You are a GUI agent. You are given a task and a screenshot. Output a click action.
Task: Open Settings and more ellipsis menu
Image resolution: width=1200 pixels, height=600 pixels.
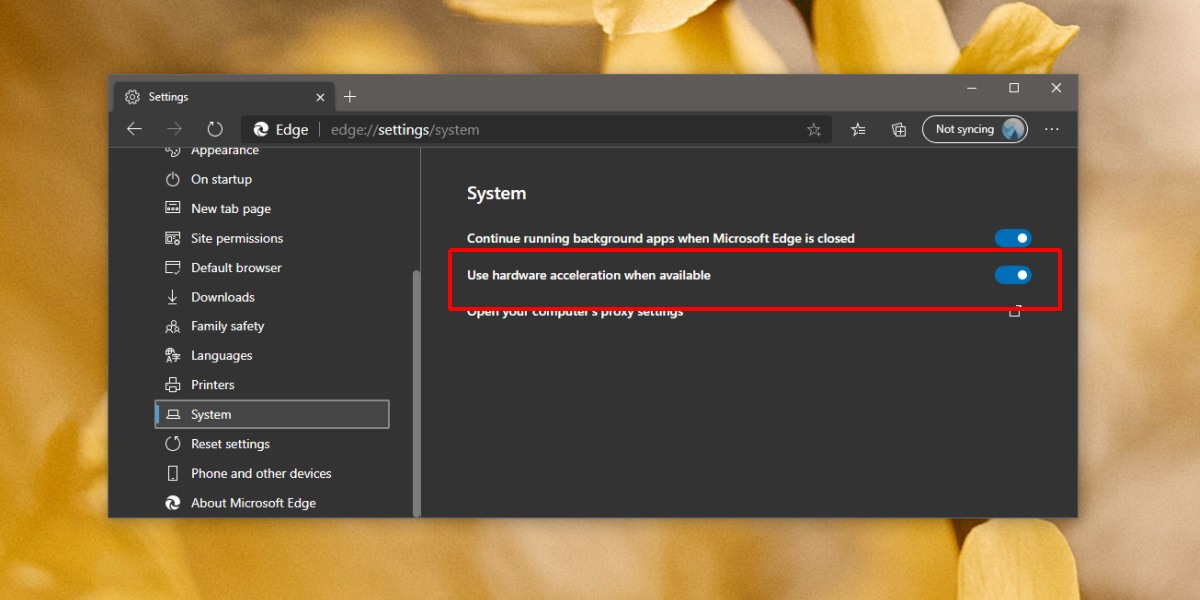click(1052, 129)
